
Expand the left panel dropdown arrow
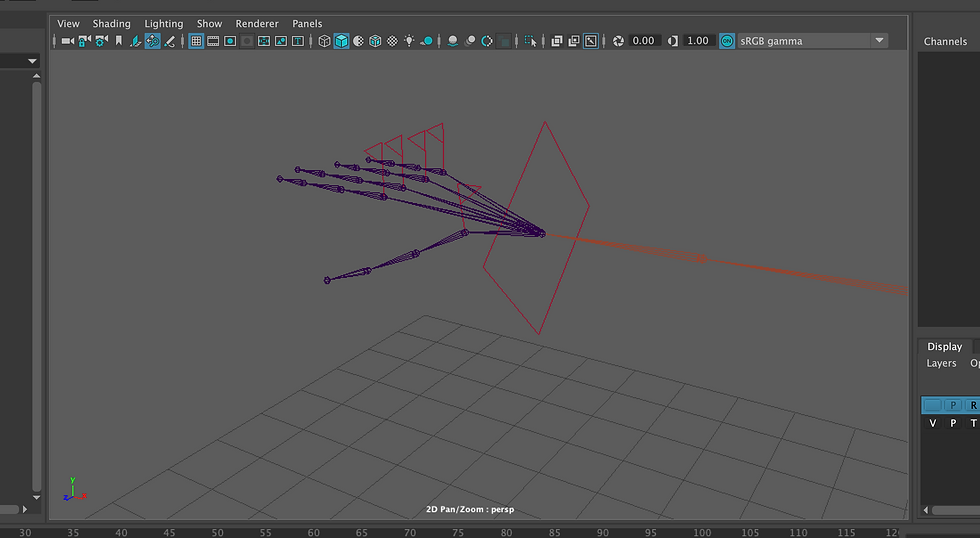click(32, 61)
